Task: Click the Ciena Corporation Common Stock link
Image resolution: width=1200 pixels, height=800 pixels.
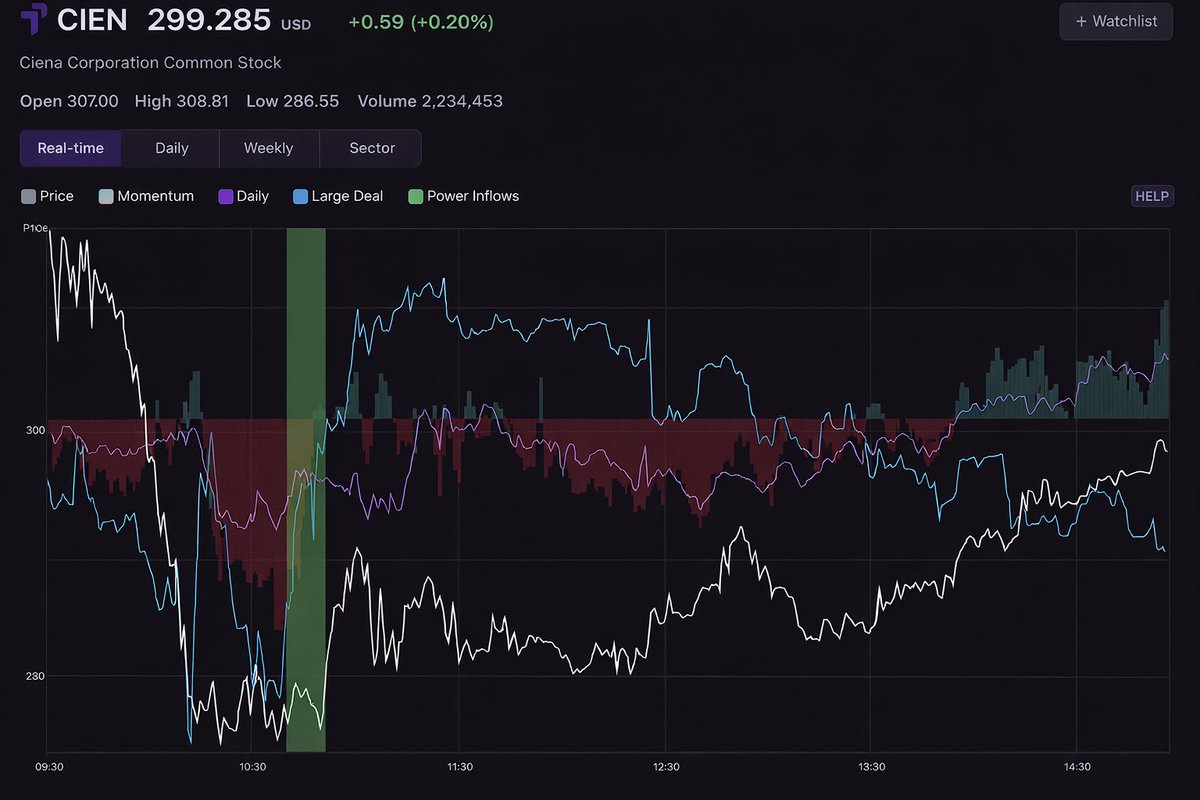Action: click(x=150, y=62)
